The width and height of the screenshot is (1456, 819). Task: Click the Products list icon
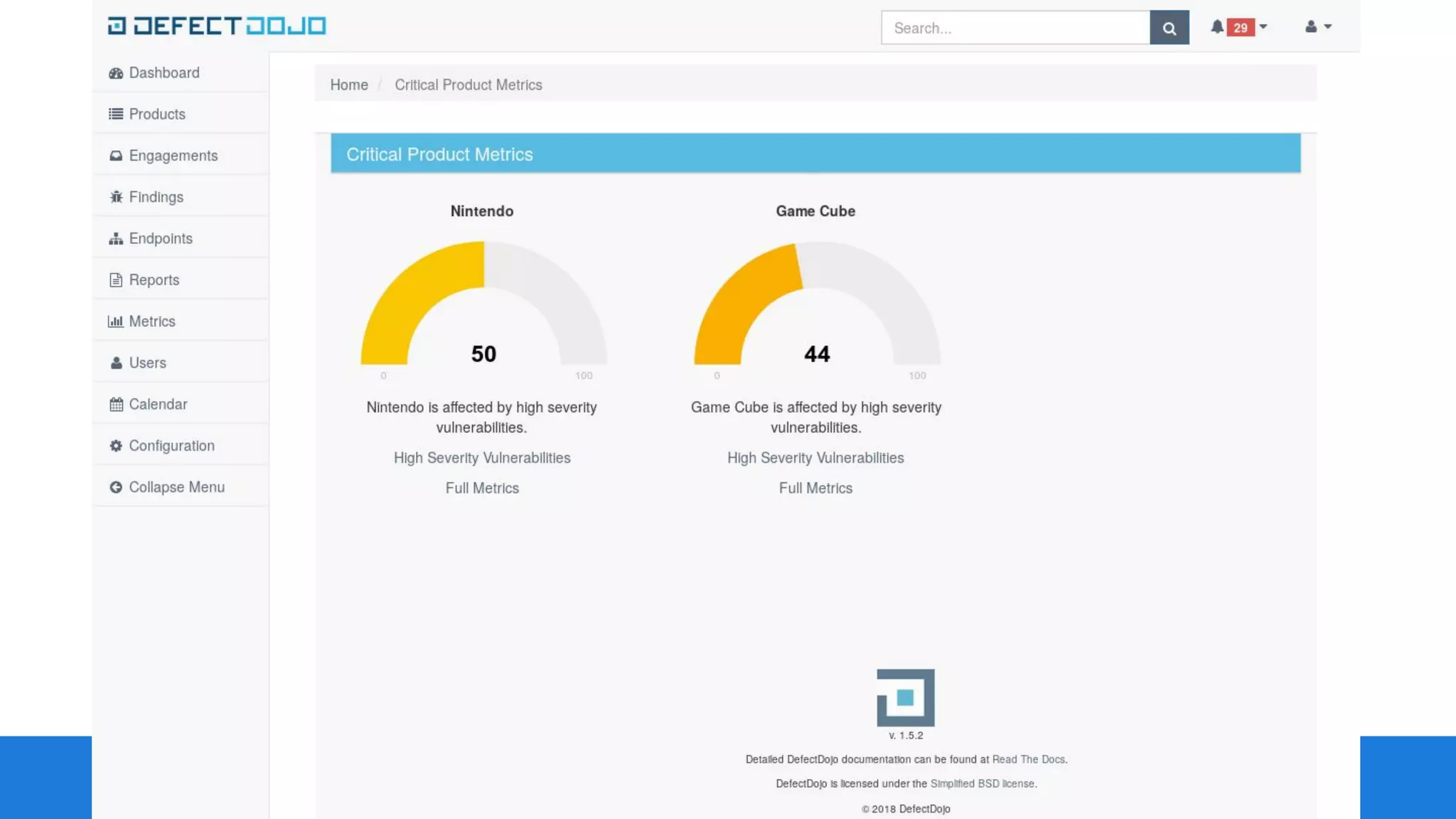116,114
